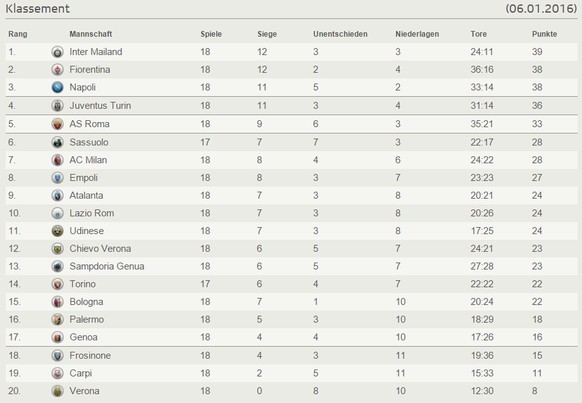Click the Sassuolo crest icon
Image resolution: width=582 pixels, height=403 pixels.
click(x=58, y=142)
